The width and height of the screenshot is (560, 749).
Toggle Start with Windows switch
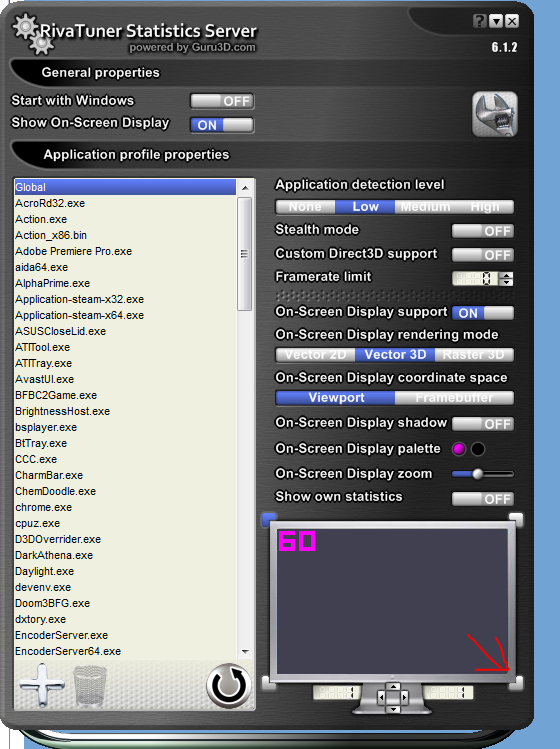tap(222, 101)
